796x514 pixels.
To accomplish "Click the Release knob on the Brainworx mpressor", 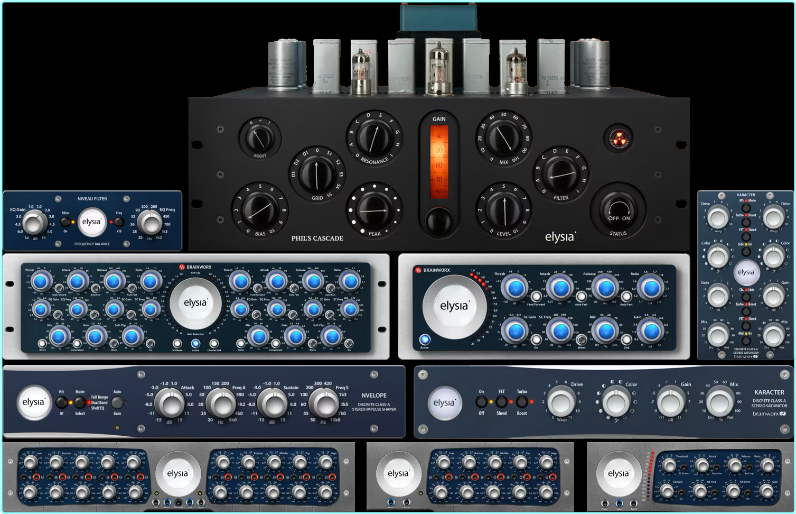I will 605,288.
